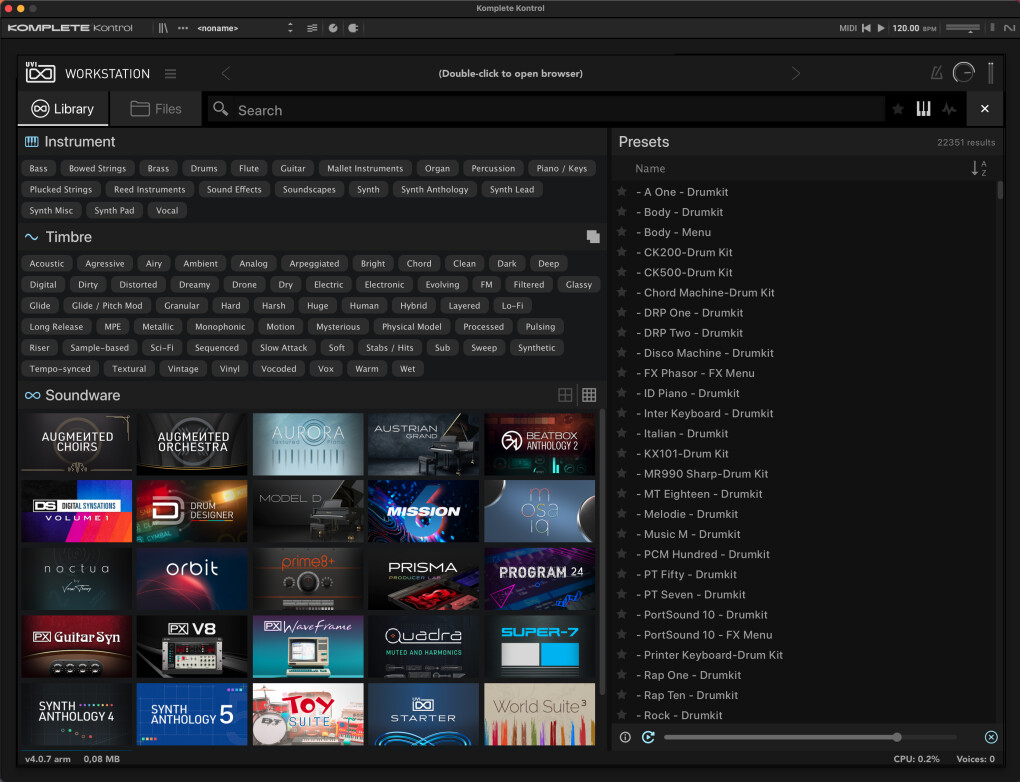Open the World Suite 3 tile

point(539,714)
